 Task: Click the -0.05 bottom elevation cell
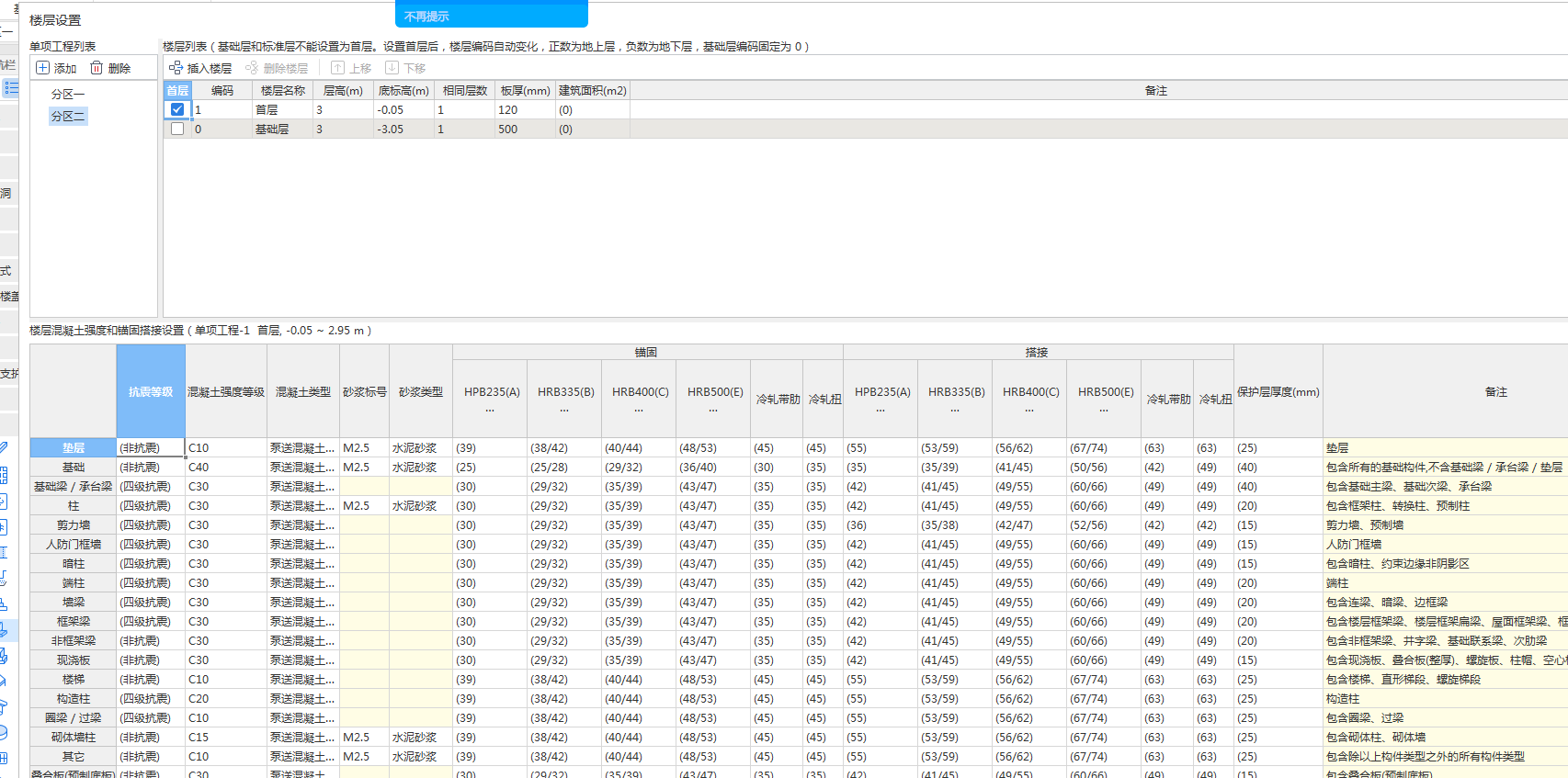tap(403, 109)
